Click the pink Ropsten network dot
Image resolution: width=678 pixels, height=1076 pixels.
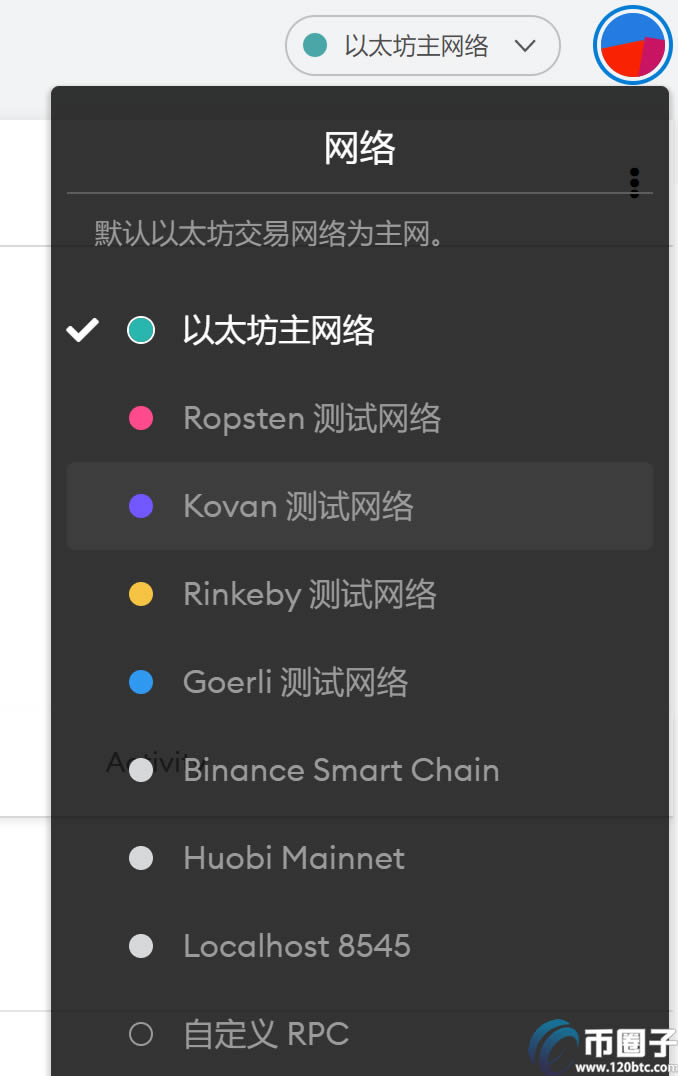pyautogui.click(x=141, y=418)
